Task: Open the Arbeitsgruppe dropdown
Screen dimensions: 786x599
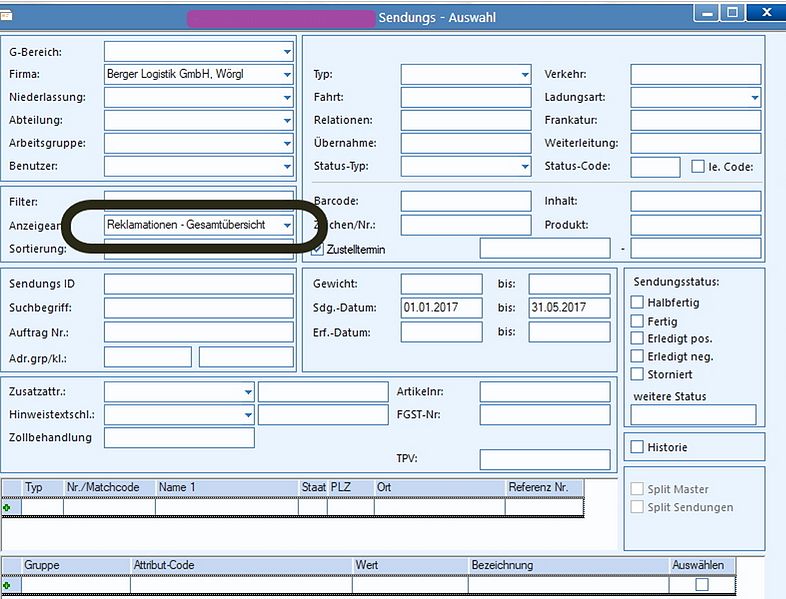Action: point(287,144)
